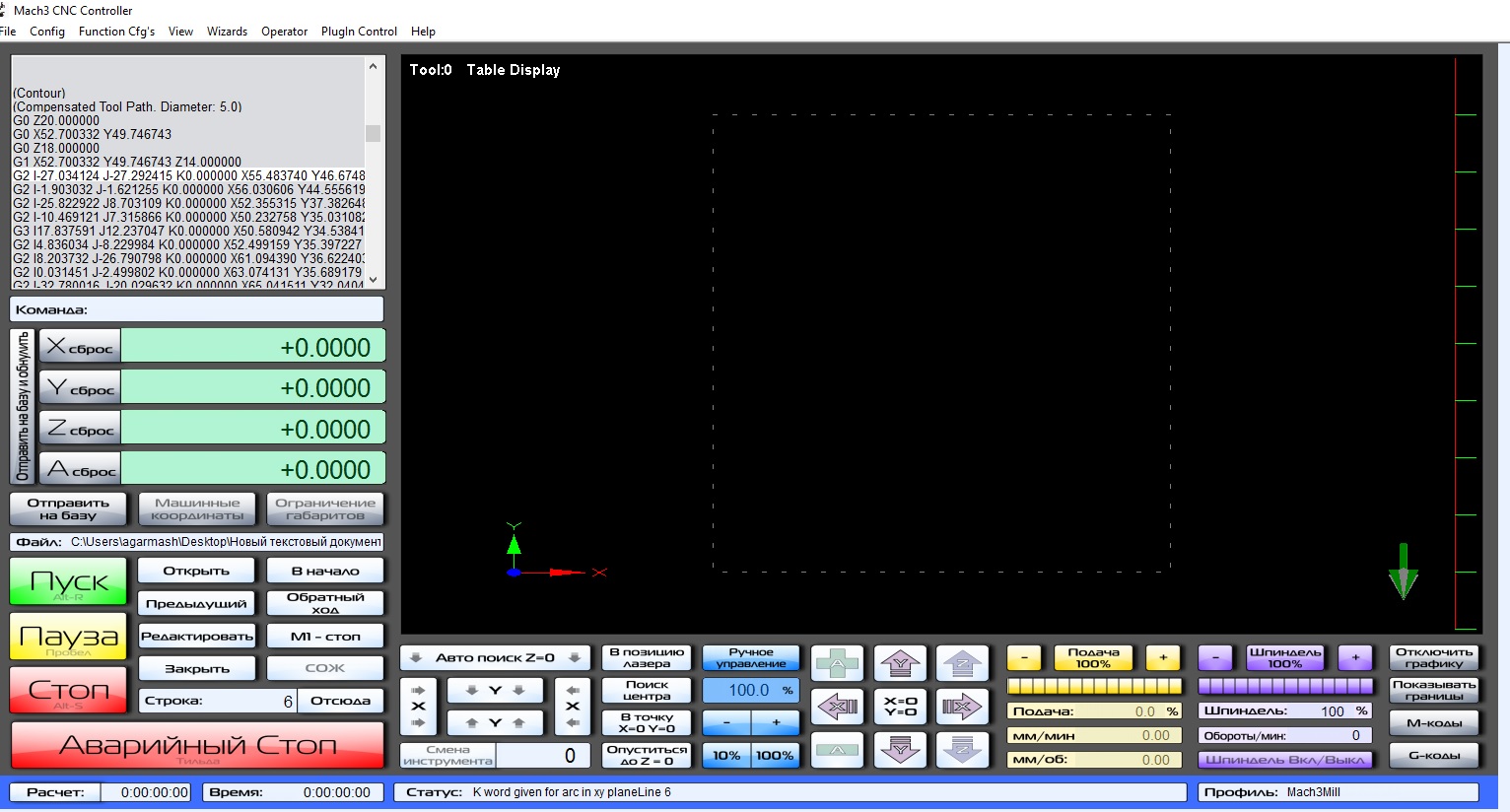Jog Y axis down with arrow button
The width and height of the screenshot is (1510, 812).
(901, 750)
